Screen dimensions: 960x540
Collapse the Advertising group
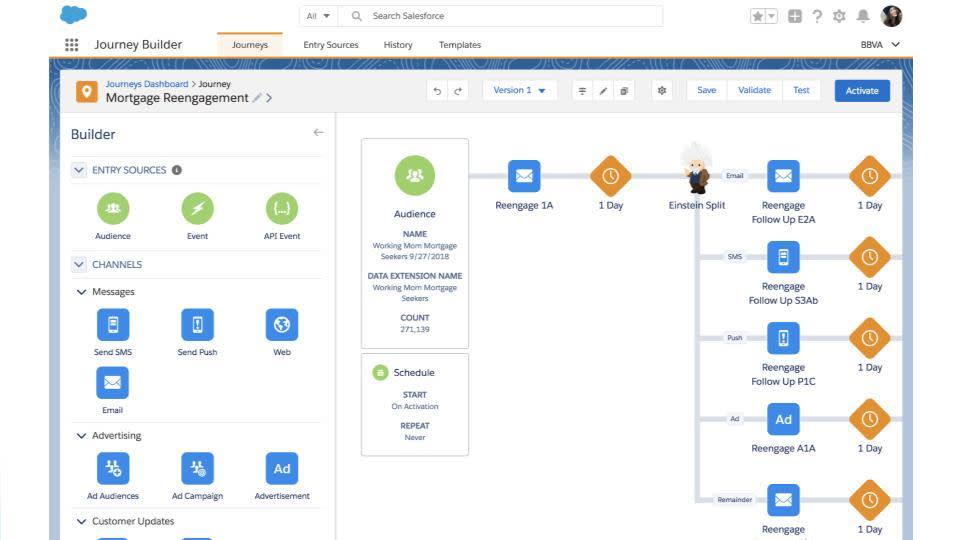coord(81,436)
